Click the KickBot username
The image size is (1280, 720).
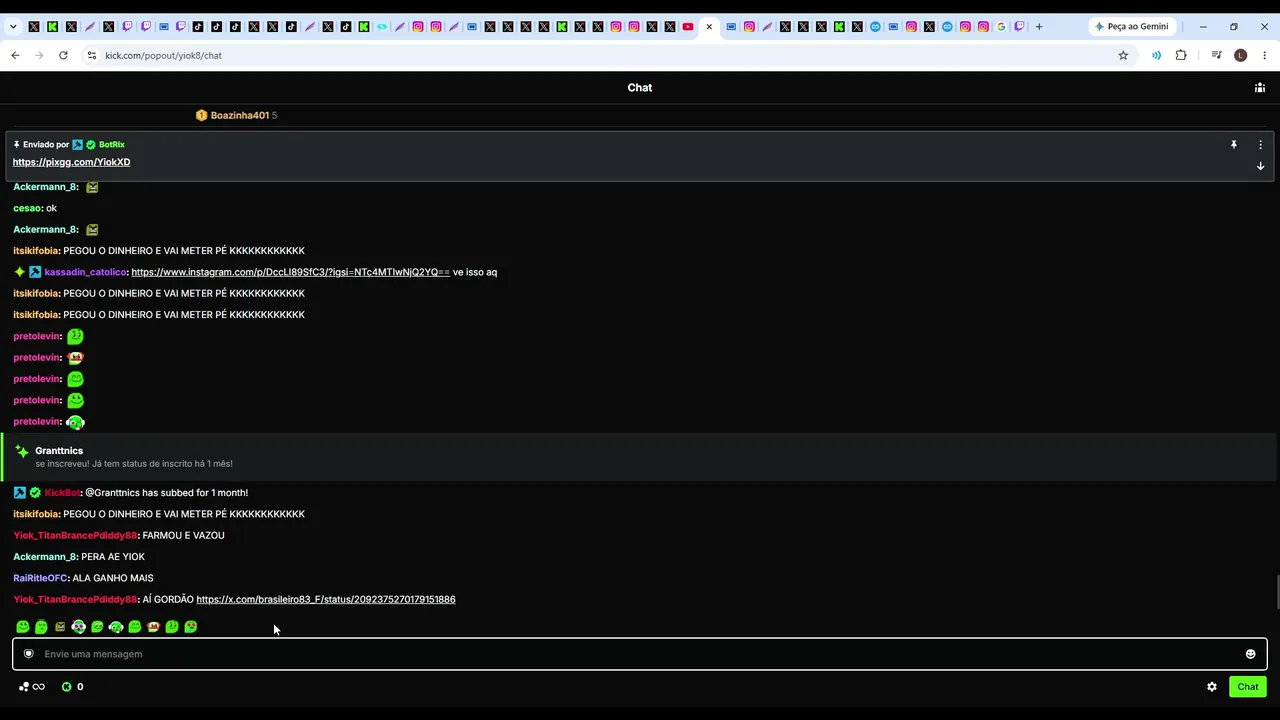pyautogui.click(x=62, y=493)
